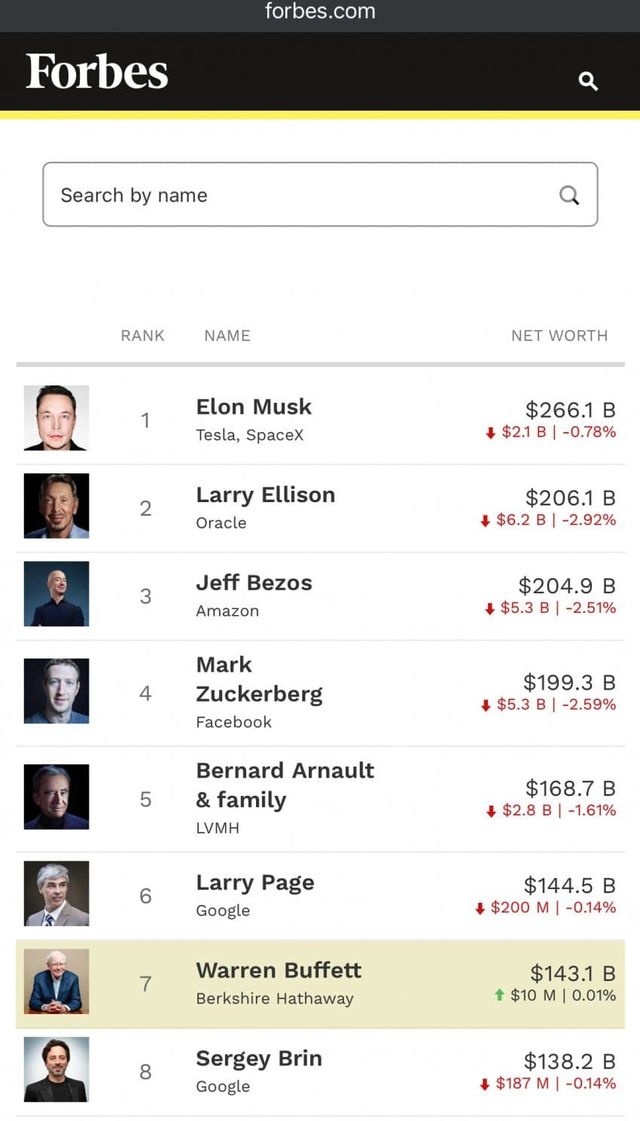
Task: Open Elon Musk's profile photo
Action: click(x=56, y=418)
